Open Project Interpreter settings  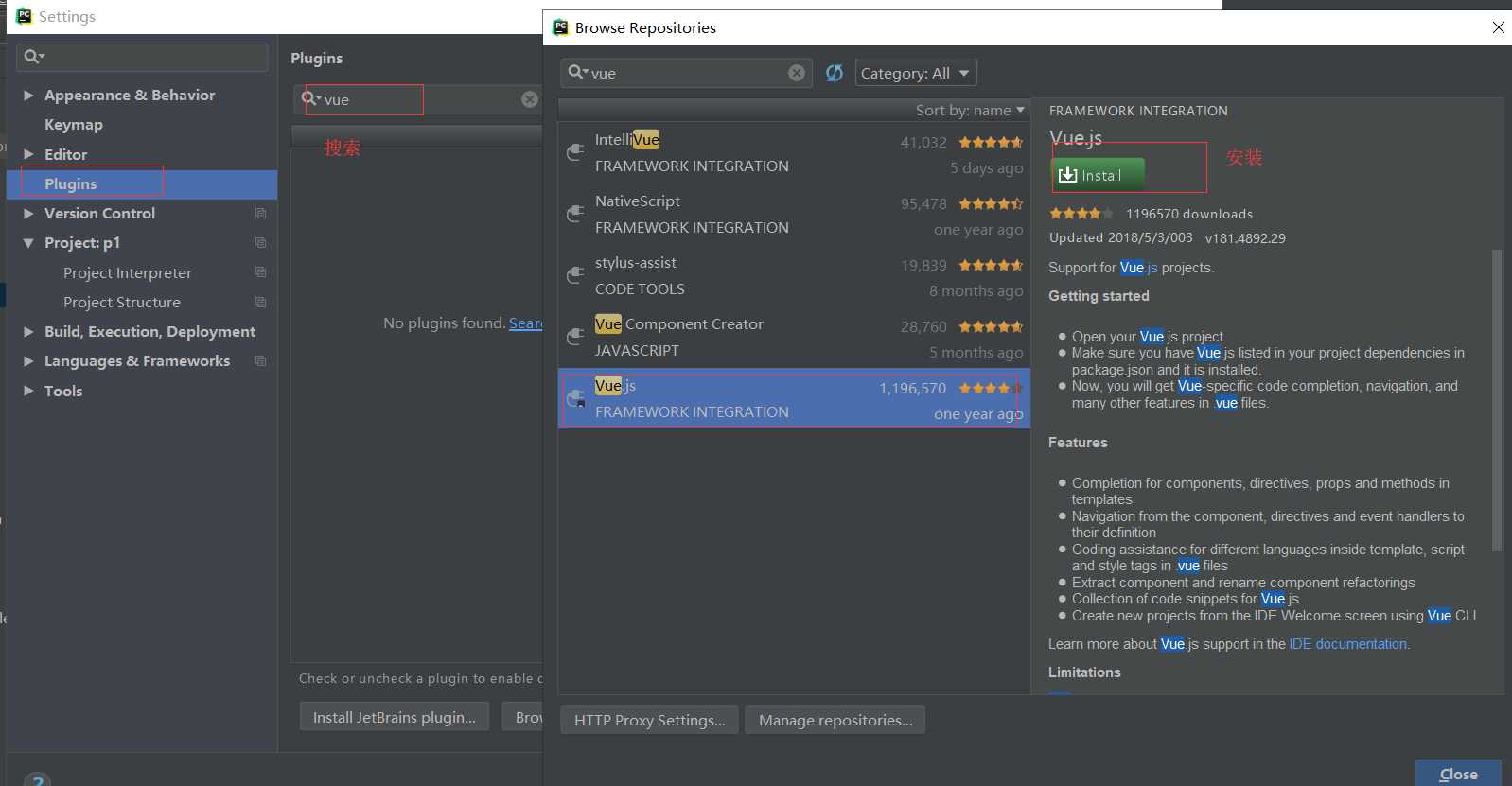(128, 272)
